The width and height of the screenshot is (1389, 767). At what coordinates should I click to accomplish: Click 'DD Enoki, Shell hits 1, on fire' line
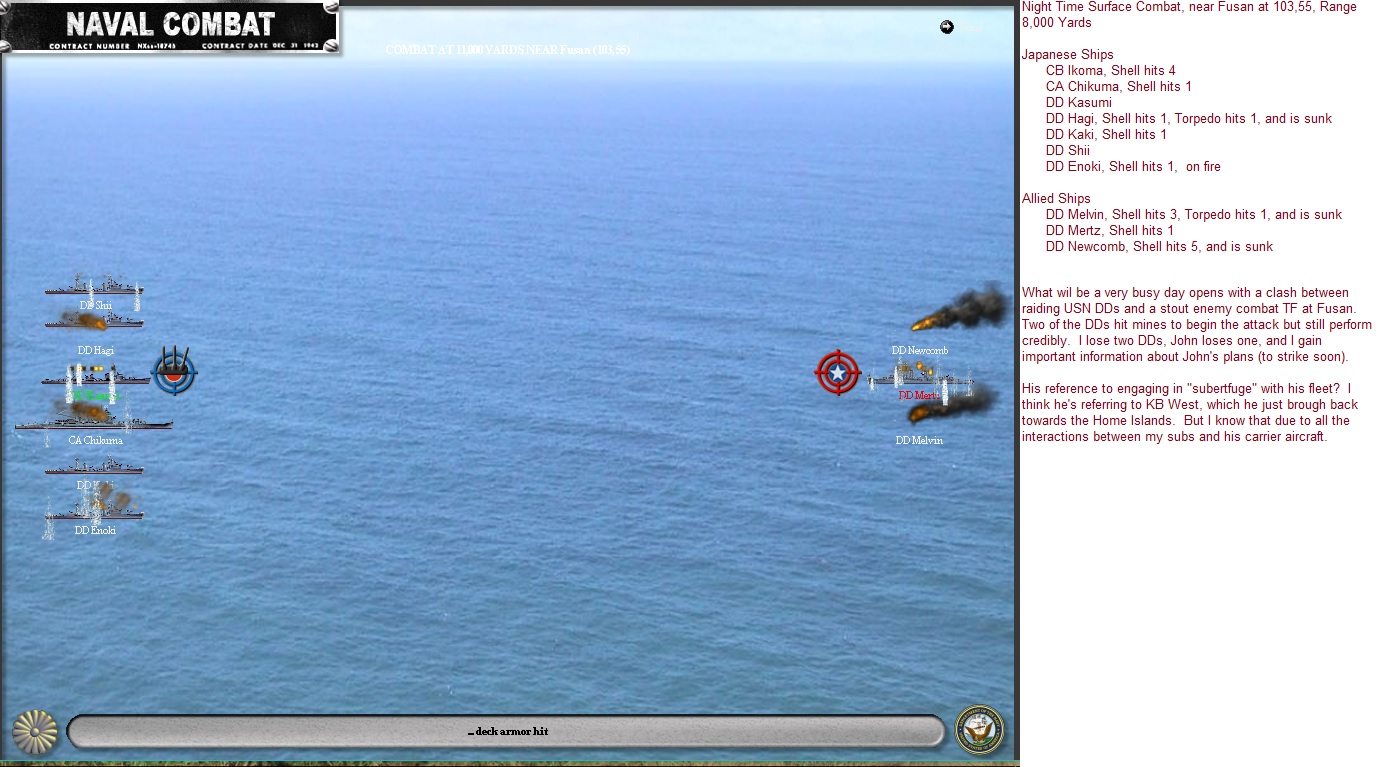pos(1133,167)
